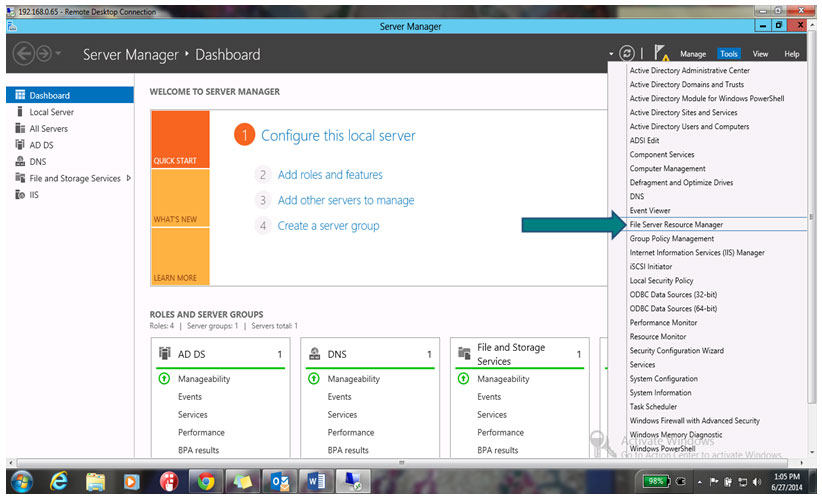
Task: Open the navigation history dropdown arrow
Action: click(x=58, y=53)
